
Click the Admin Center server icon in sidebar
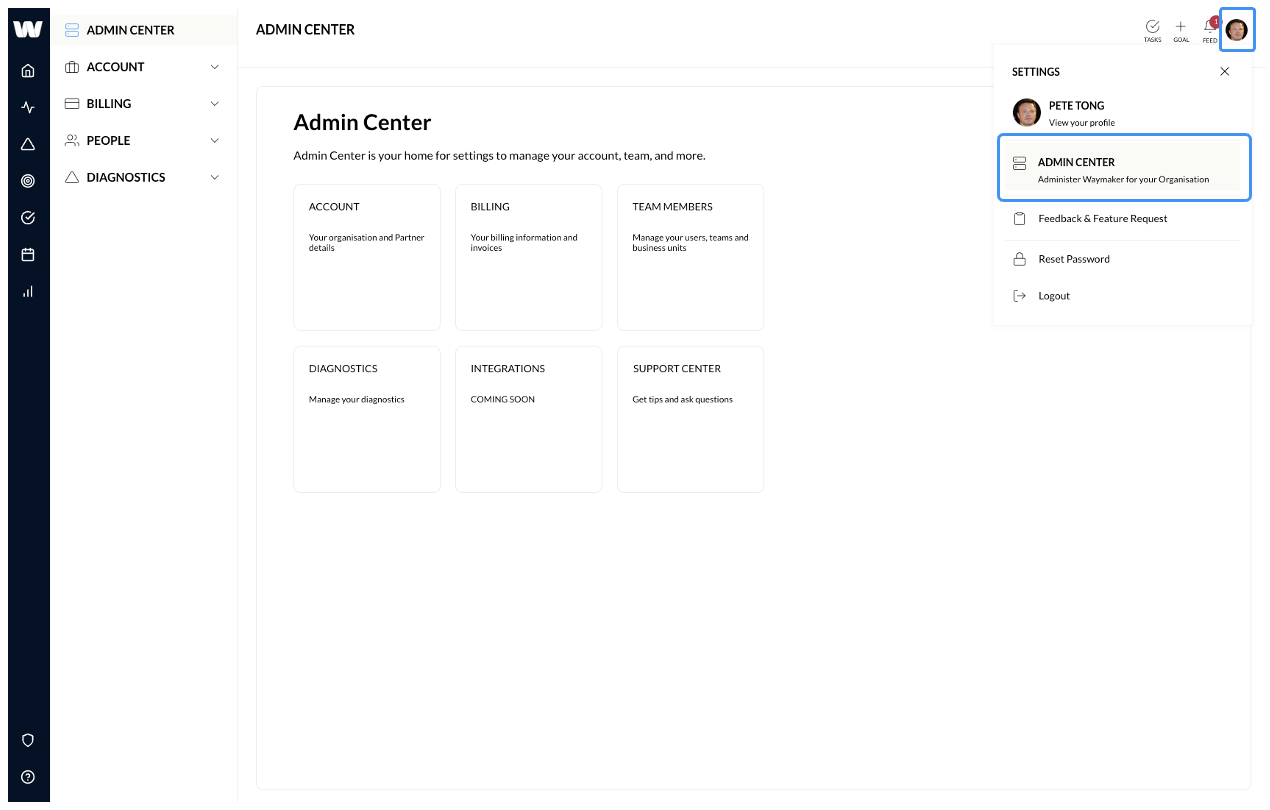[72, 30]
